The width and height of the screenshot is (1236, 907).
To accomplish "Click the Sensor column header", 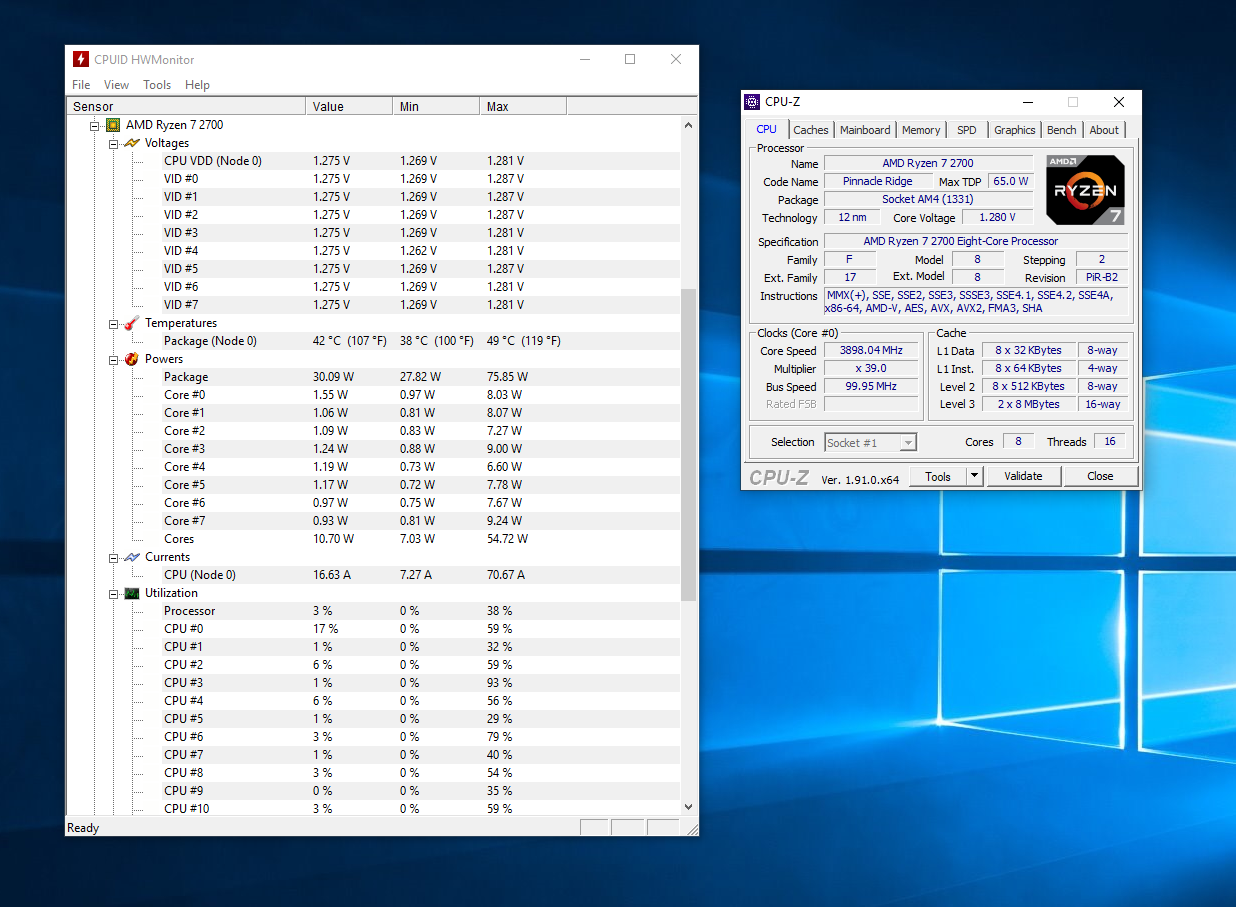I will (x=186, y=106).
